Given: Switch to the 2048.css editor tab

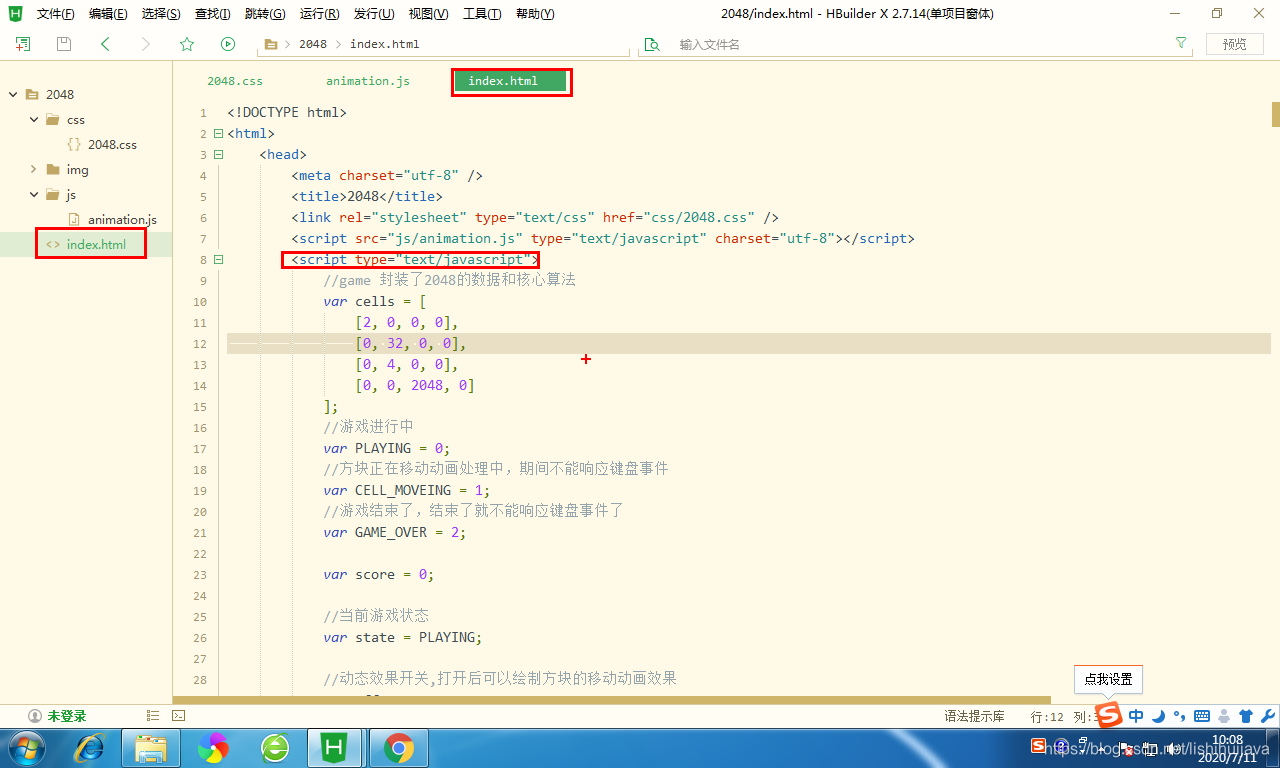Looking at the screenshot, I should click(235, 81).
